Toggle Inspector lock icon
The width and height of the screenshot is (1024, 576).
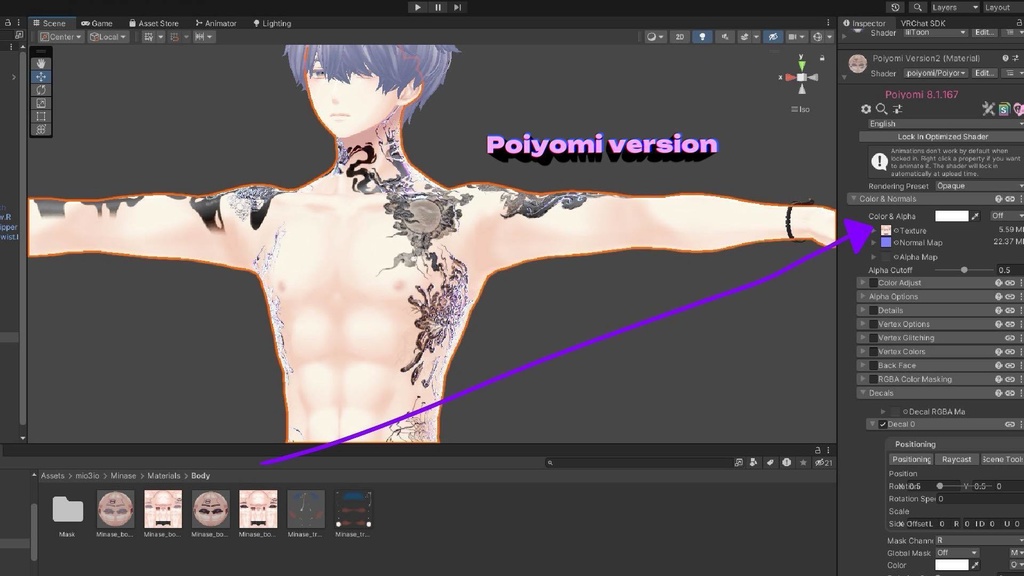tap(1019, 23)
